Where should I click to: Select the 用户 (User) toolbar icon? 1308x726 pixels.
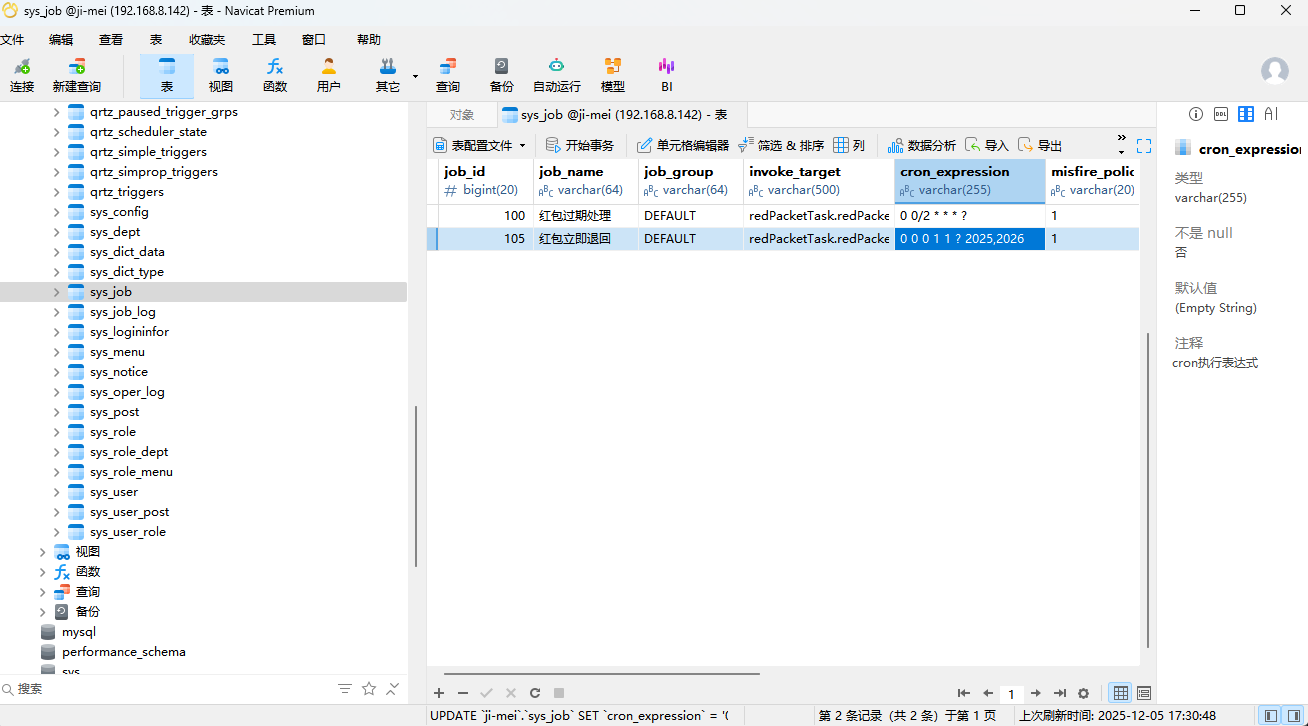(328, 76)
